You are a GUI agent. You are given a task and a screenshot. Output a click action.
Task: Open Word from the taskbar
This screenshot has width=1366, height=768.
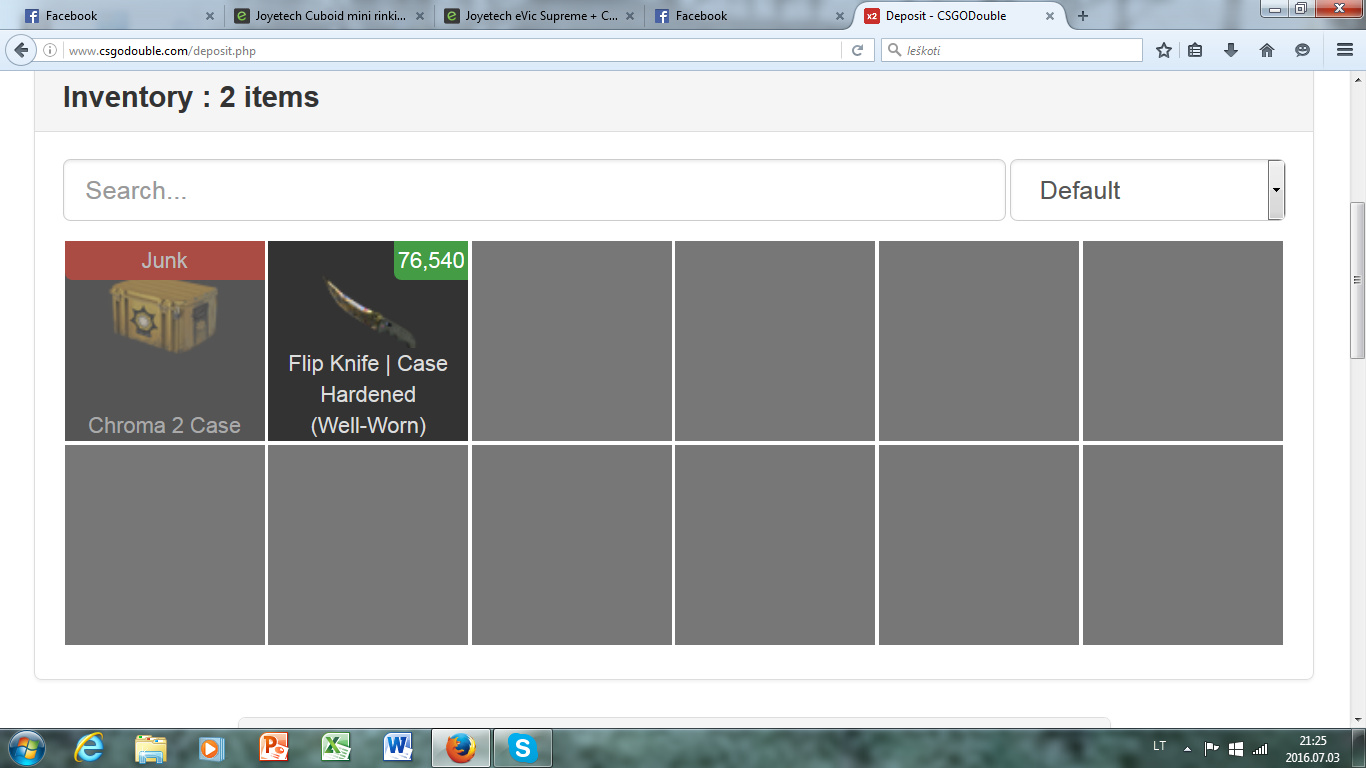pyautogui.click(x=398, y=748)
